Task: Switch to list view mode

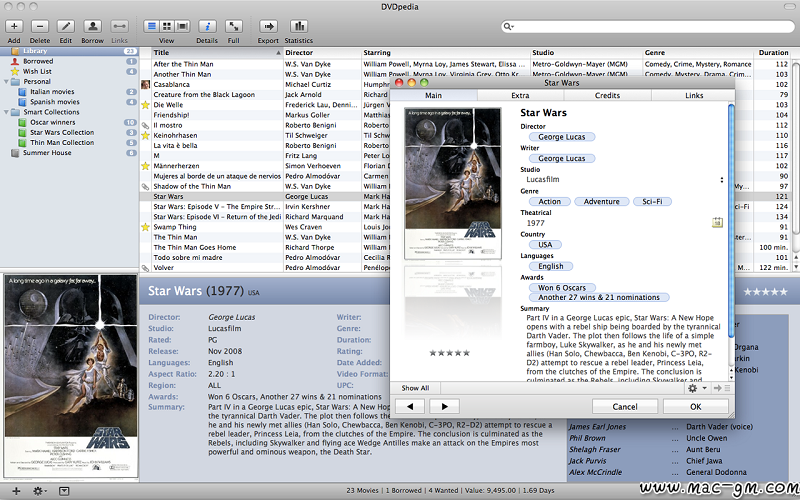Action: point(151,26)
